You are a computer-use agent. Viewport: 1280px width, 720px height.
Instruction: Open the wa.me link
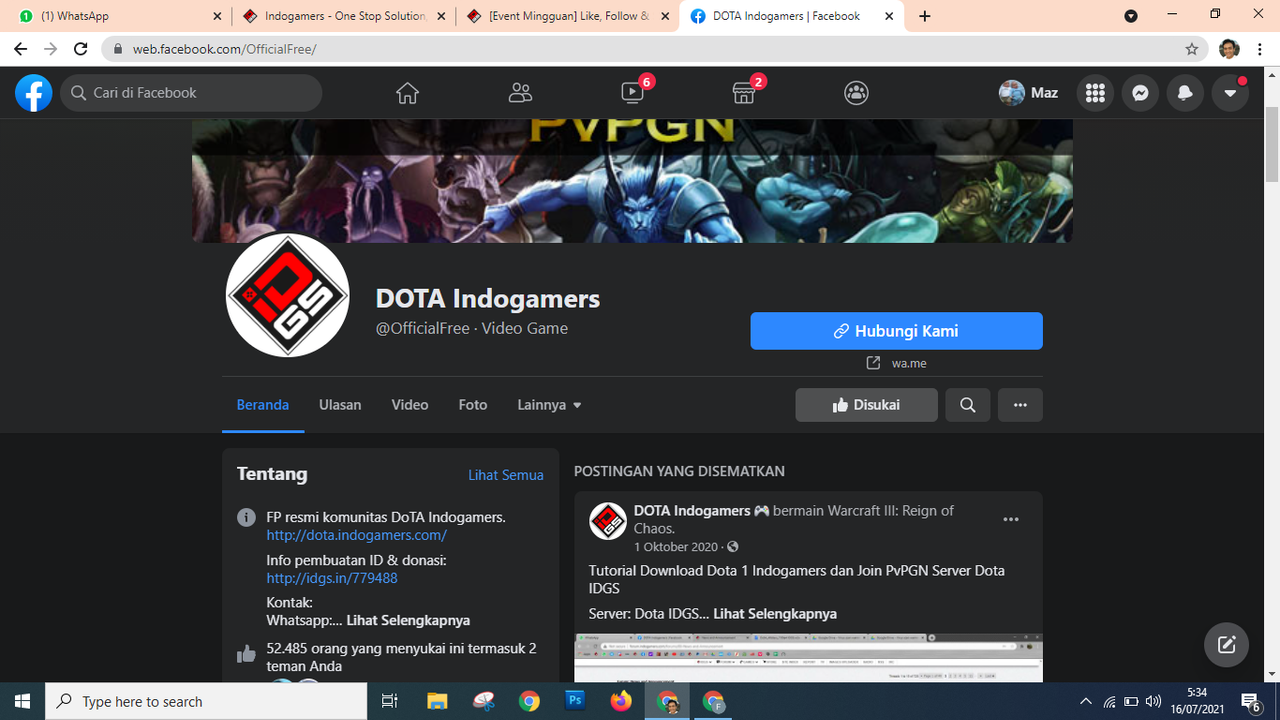tap(909, 363)
